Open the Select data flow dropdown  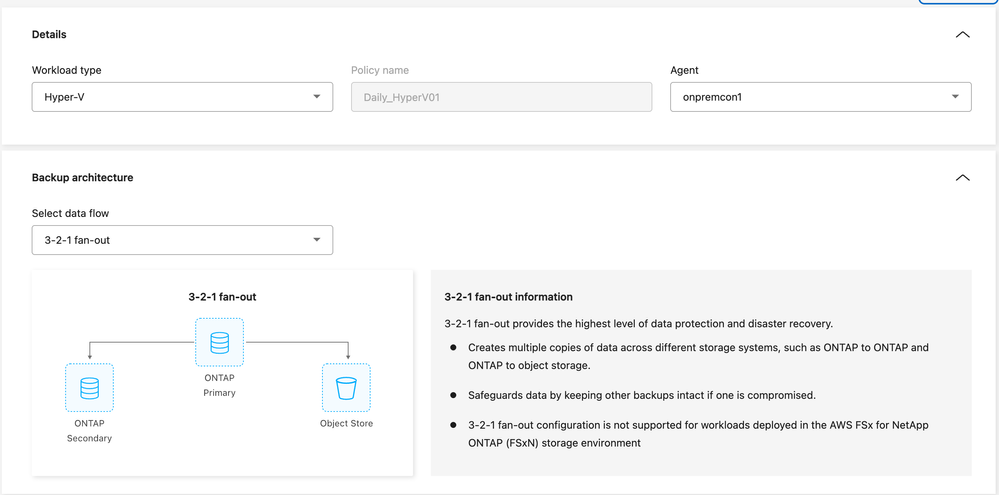coord(182,240)
